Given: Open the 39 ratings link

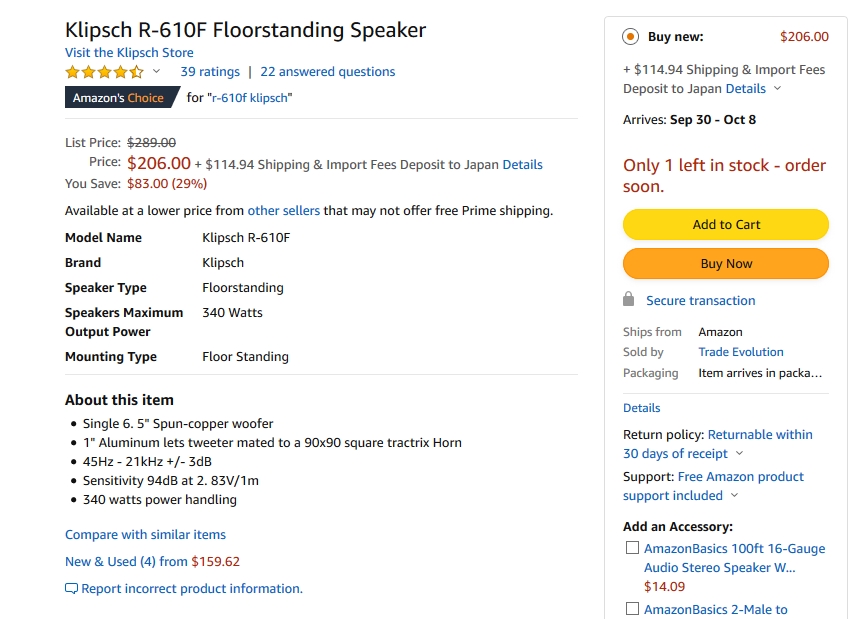Looking at the screenshot, I should (x=210, y=72).
